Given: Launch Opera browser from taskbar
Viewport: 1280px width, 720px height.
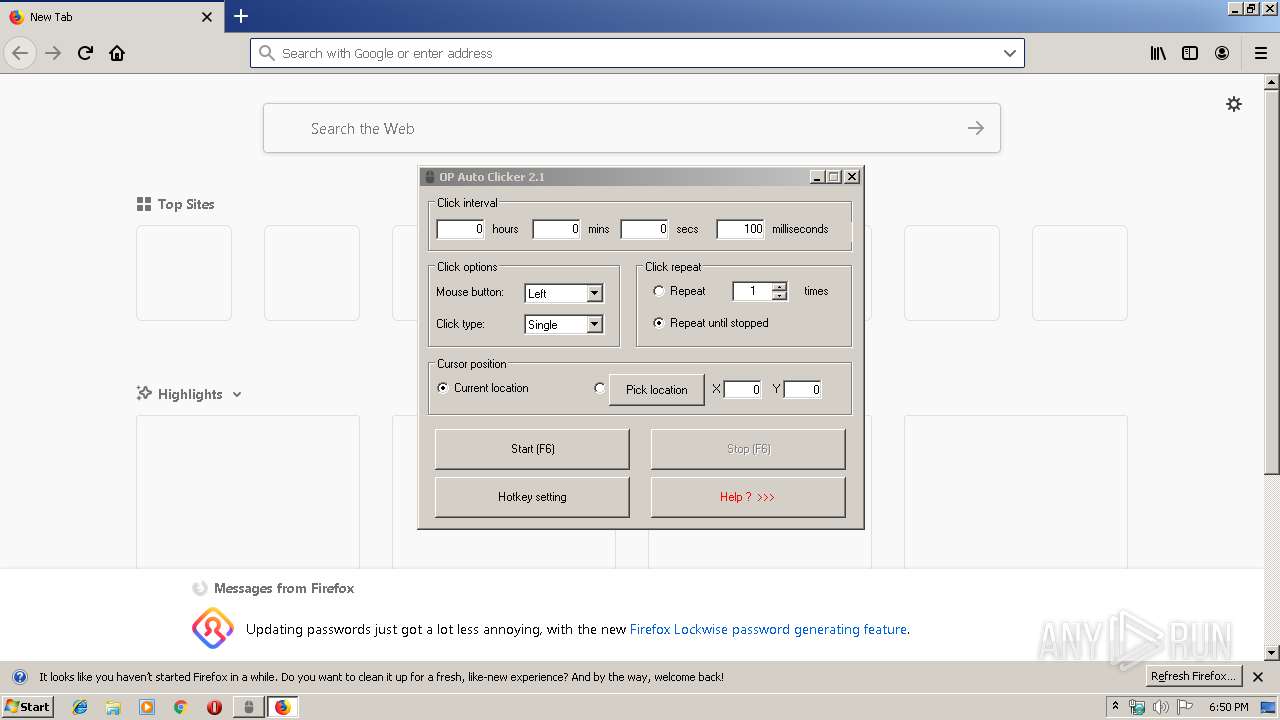Looking at the screenshot, I should tap(214, 707).
